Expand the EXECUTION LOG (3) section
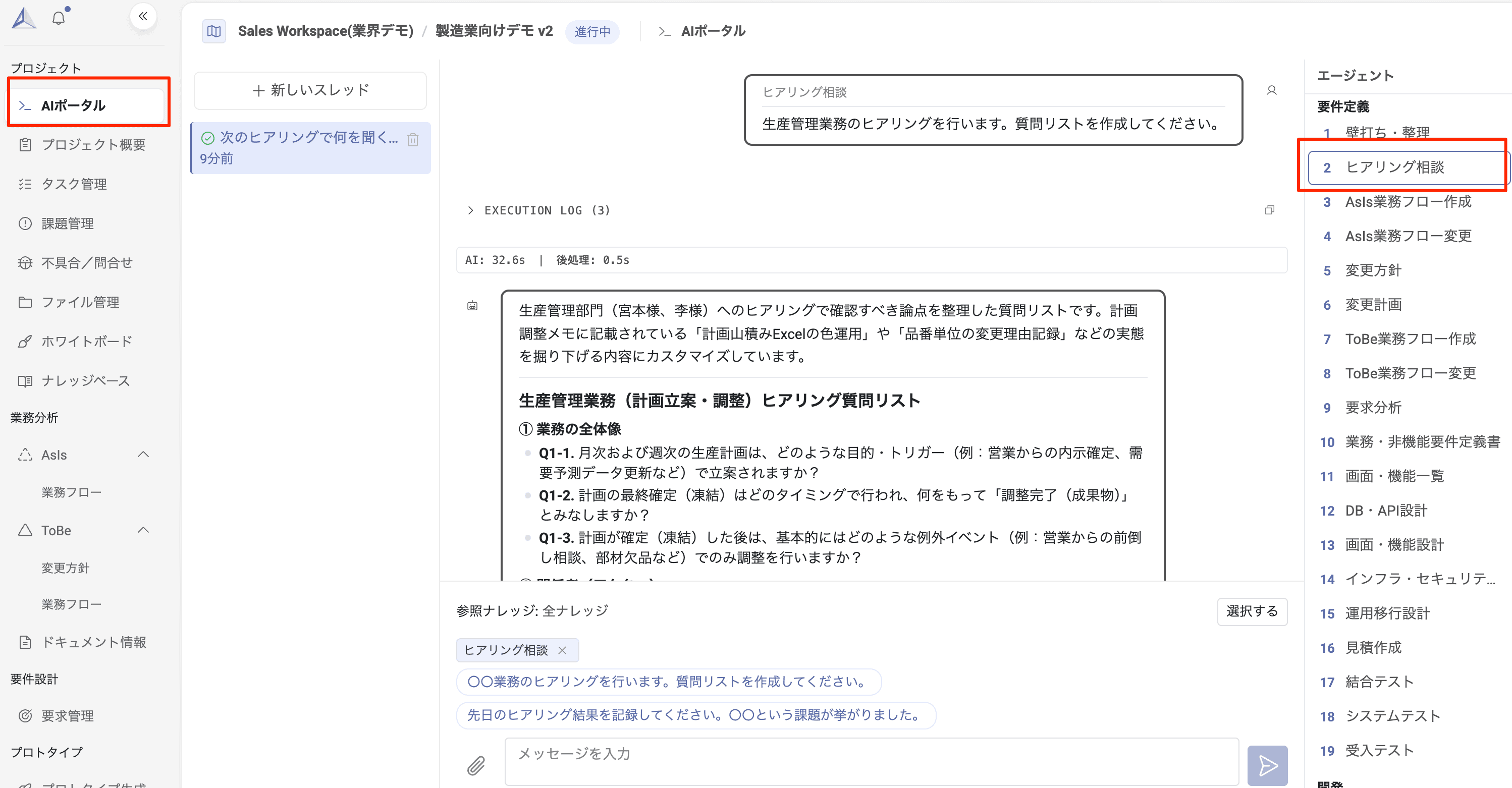 tap(539, 210)
